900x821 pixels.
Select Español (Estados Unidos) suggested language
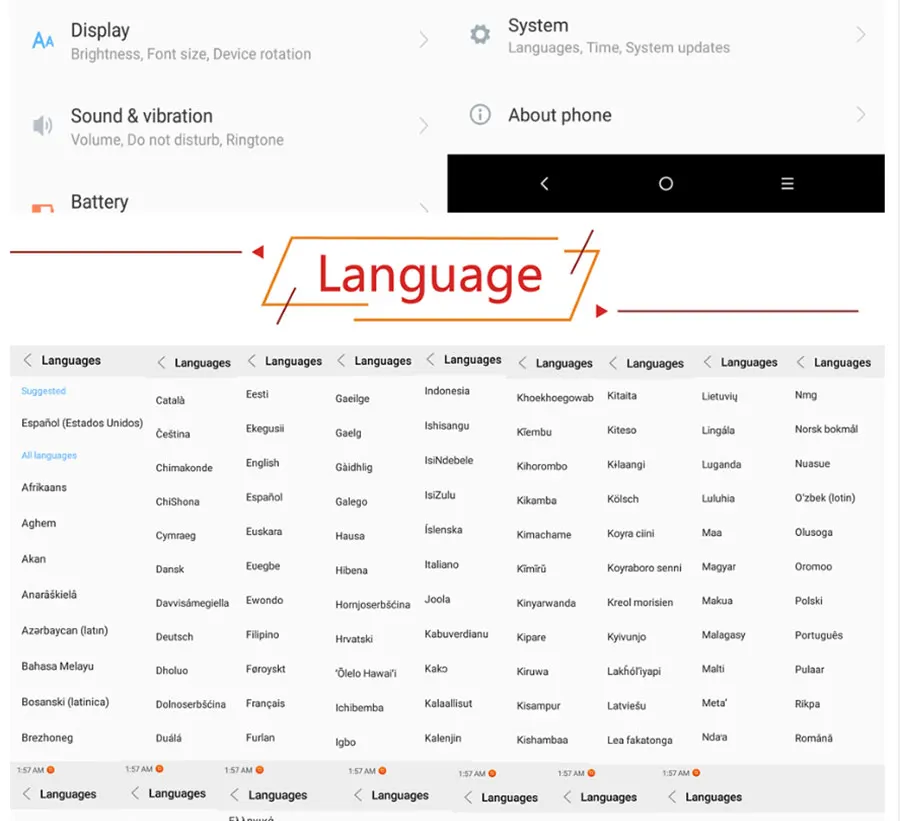pos(82,423)
